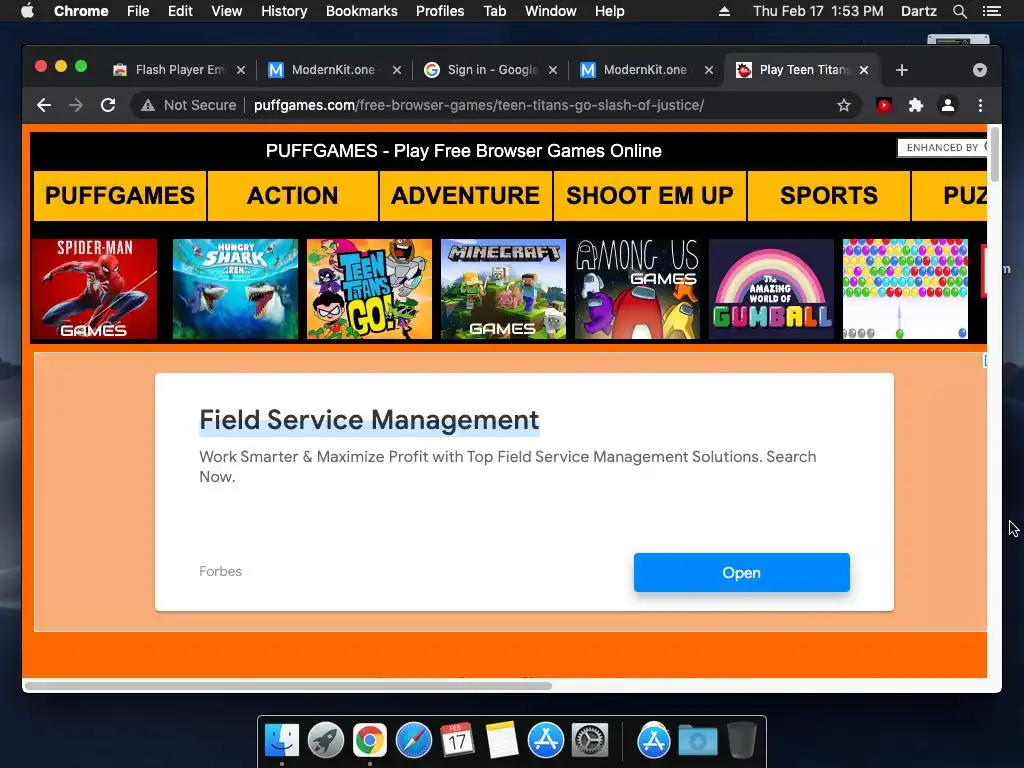Viewport: 1024px width, 768px height.
Task: Open Calendar from the Dock
Action: pyautogui.click(x=457, y=741)
